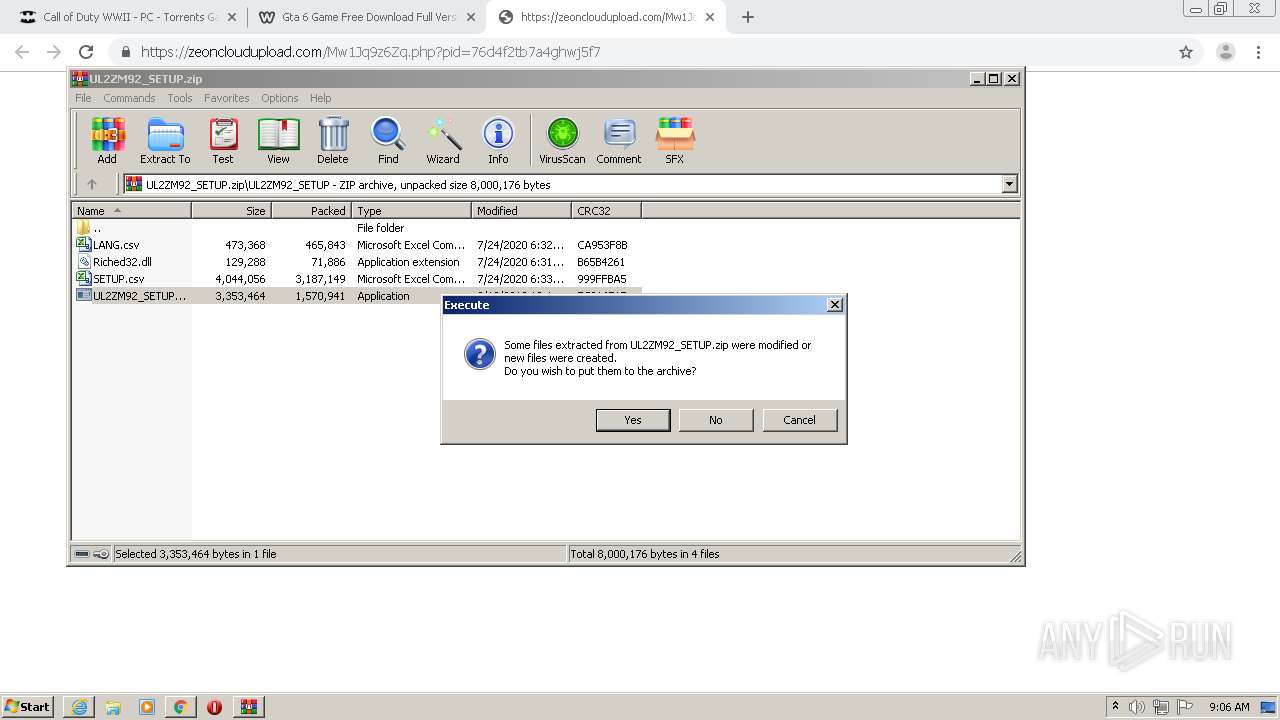Click the Delete trash icon

point(333,140)
